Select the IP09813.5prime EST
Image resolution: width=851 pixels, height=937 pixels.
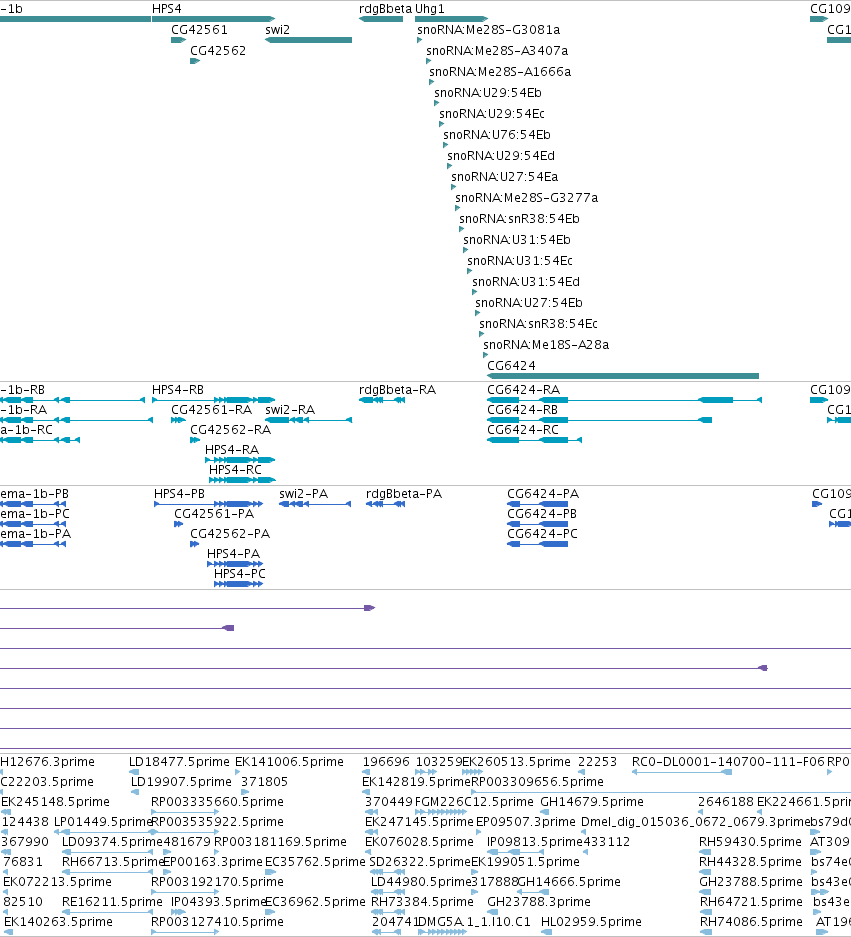tap(516, 852)
